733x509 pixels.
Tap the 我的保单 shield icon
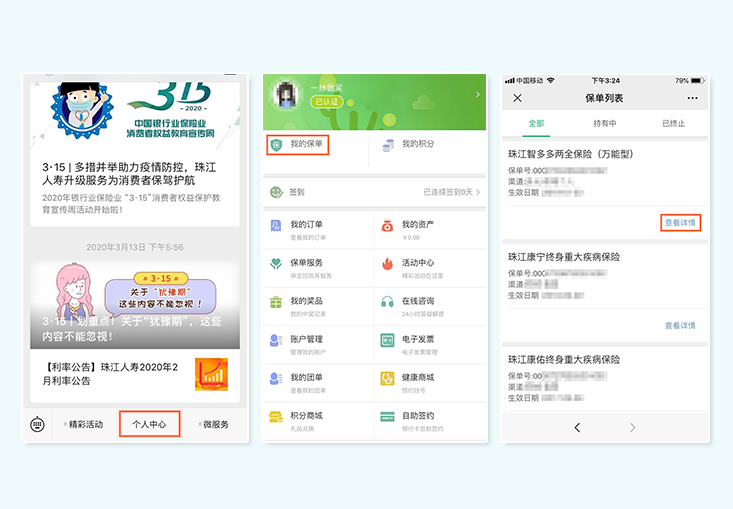click(x=277, y=145)
